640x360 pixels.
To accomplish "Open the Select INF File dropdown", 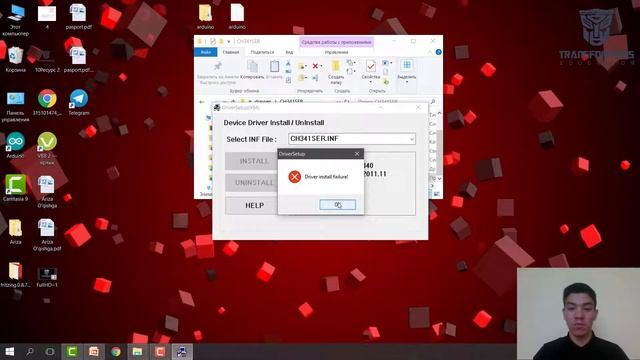I will point(411,139).
